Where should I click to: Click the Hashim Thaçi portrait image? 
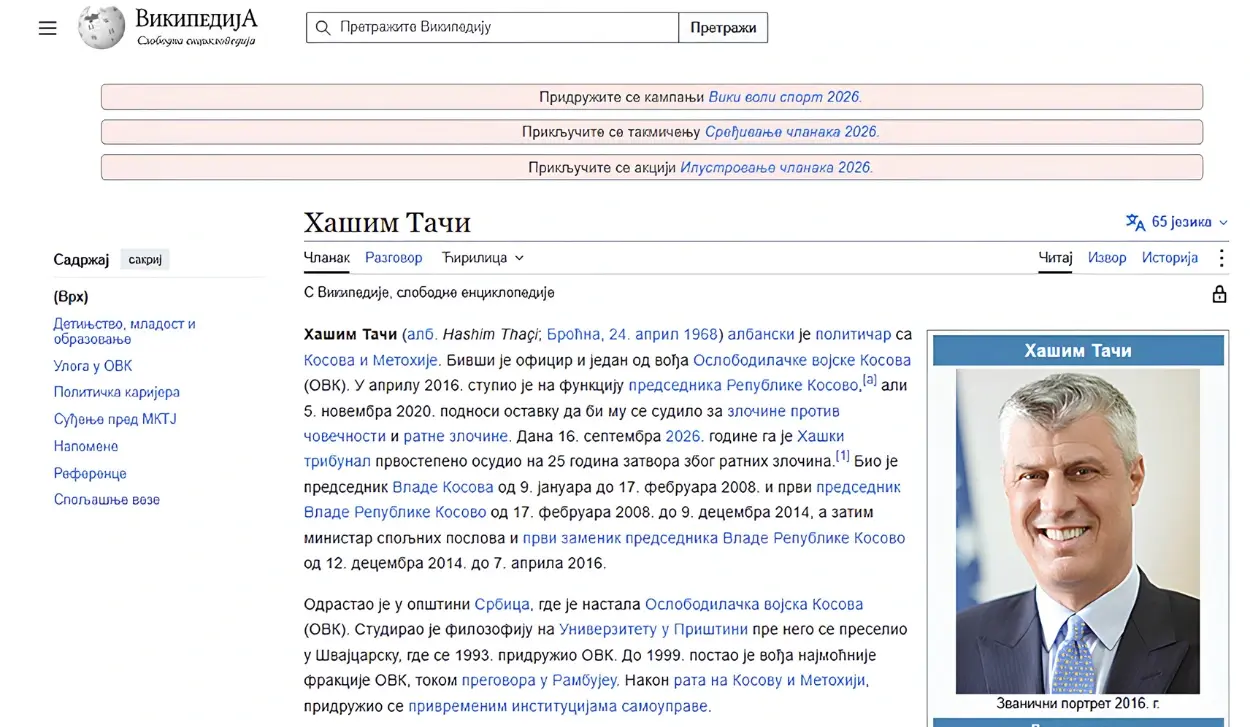pos(1078,531)
